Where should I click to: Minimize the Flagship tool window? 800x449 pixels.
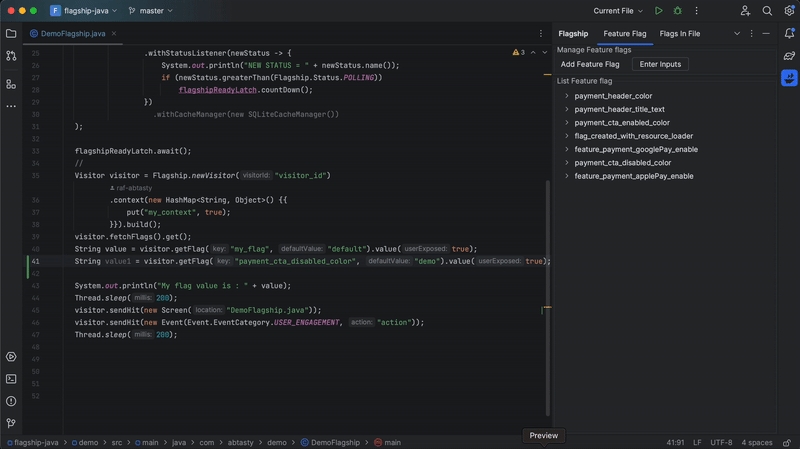pos(768,33)
